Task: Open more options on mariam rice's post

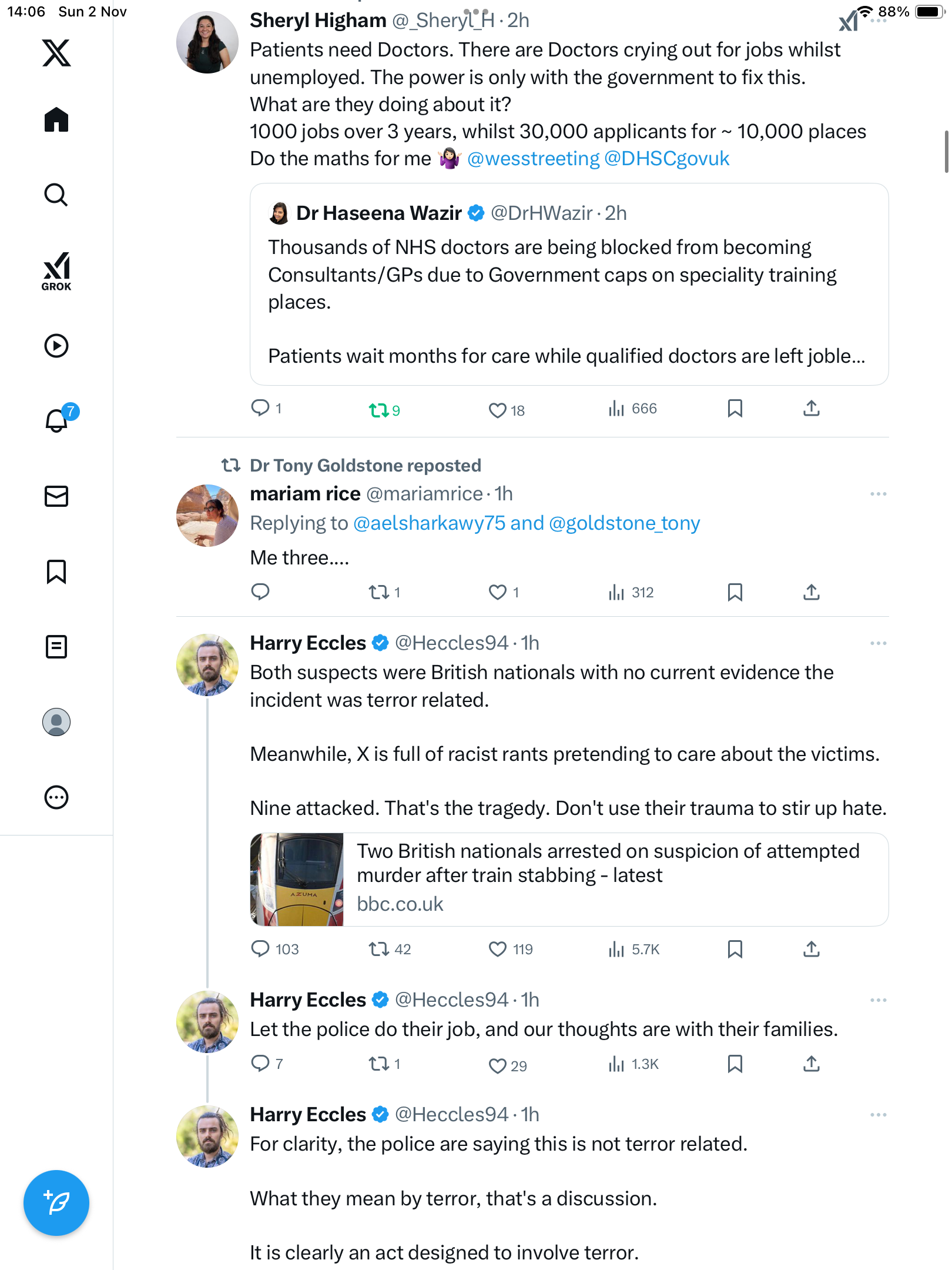Action: pyautogui.click(x=878, y=494)
